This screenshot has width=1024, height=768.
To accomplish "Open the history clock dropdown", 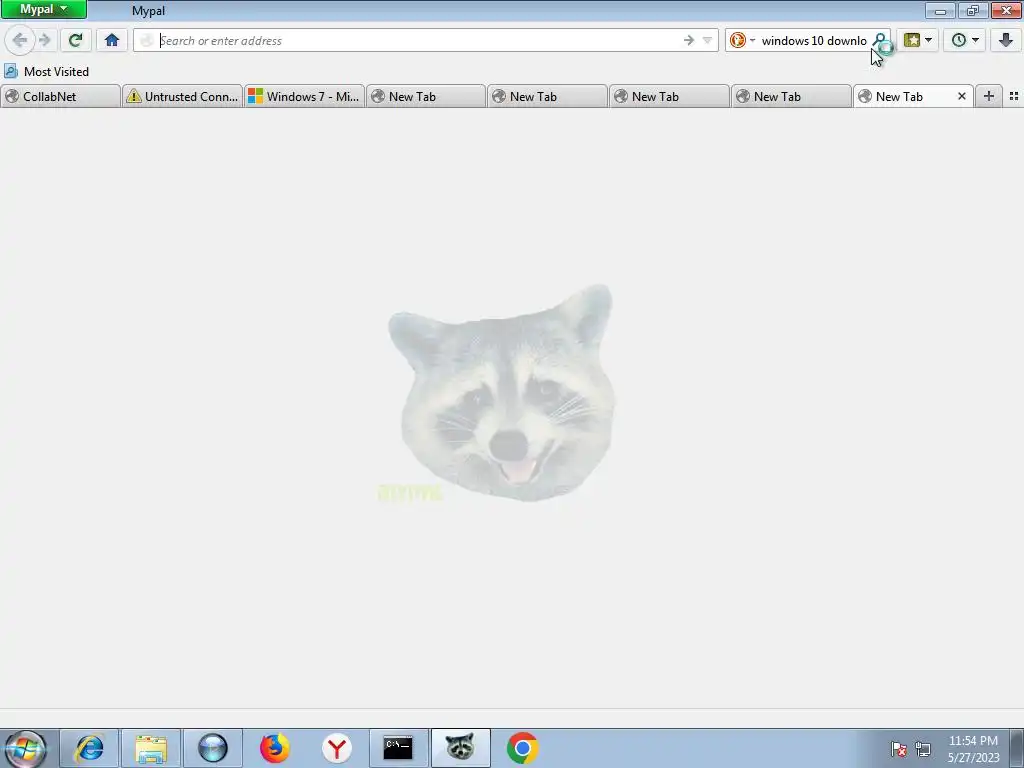I will 965,40.
